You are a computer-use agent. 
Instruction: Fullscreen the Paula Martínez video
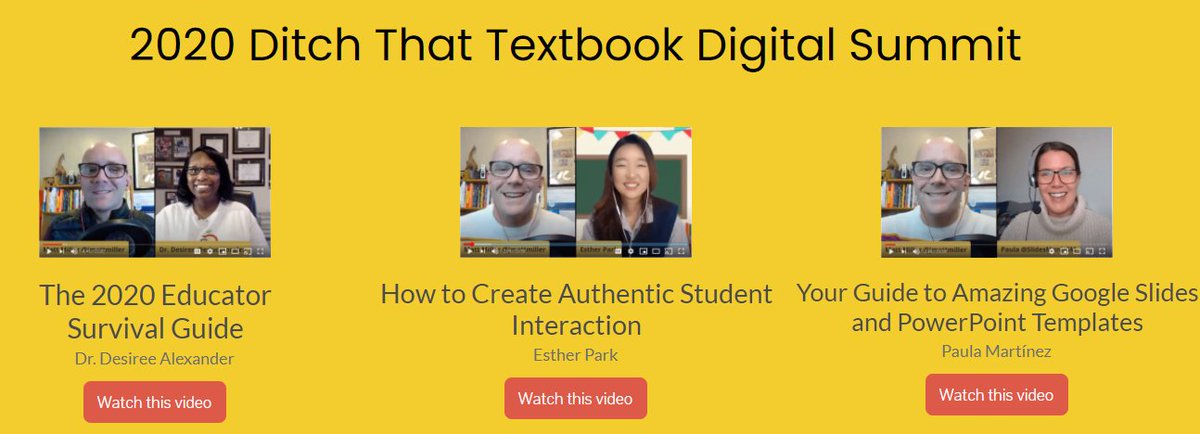pyautogui.click(x=1102, y=251)
